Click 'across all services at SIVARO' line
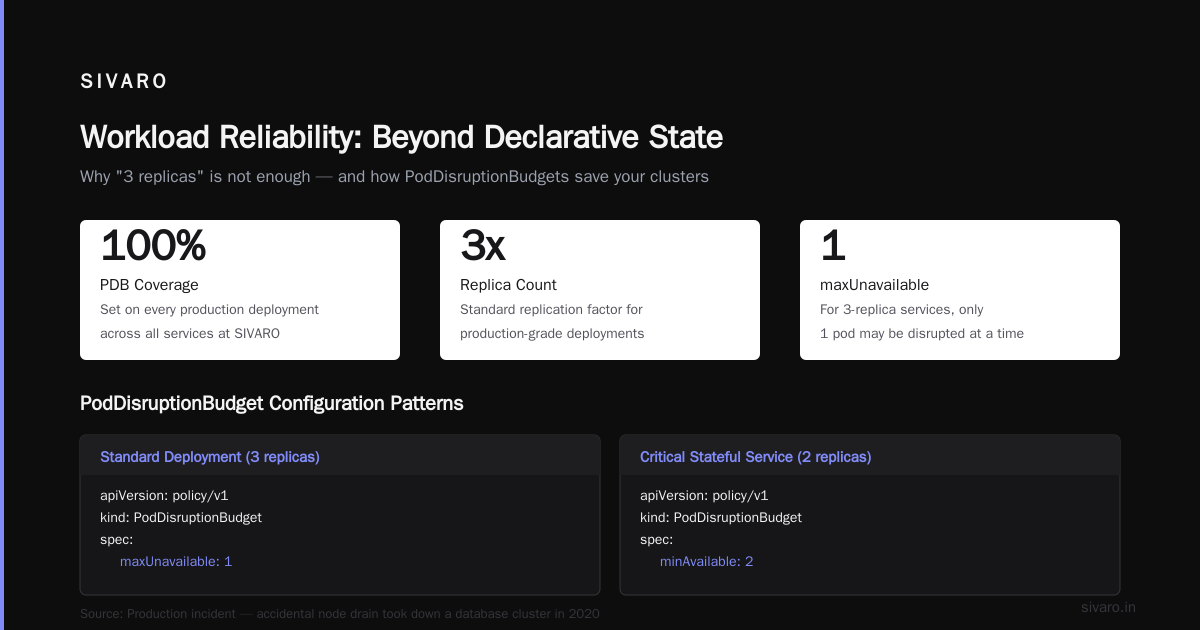Image resolution: width=1200 pixels, height=630 pixels. tap(190, 333)
